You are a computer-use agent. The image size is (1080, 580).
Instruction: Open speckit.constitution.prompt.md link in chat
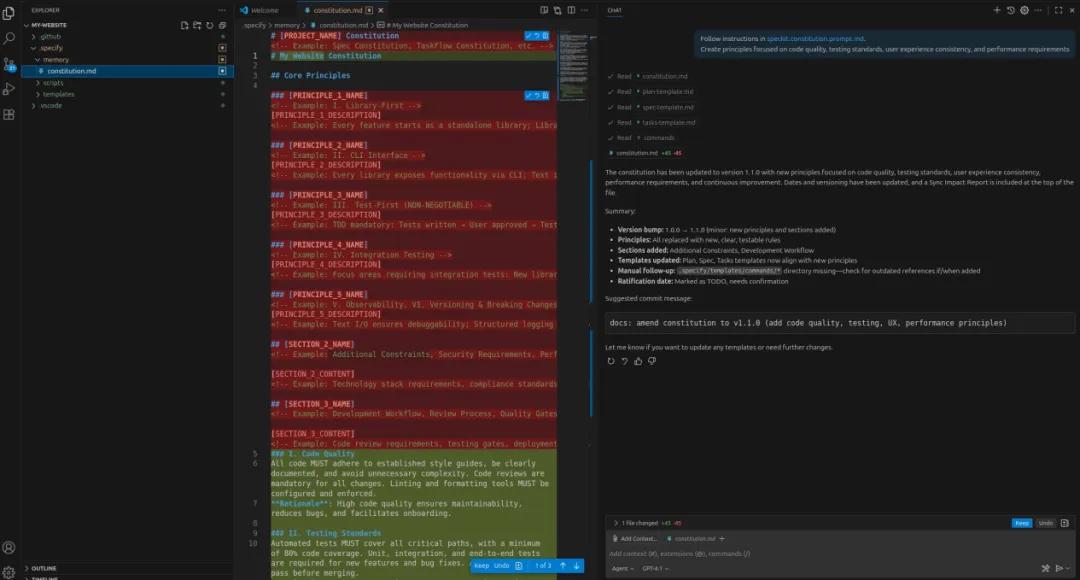(x=816, y=39)
